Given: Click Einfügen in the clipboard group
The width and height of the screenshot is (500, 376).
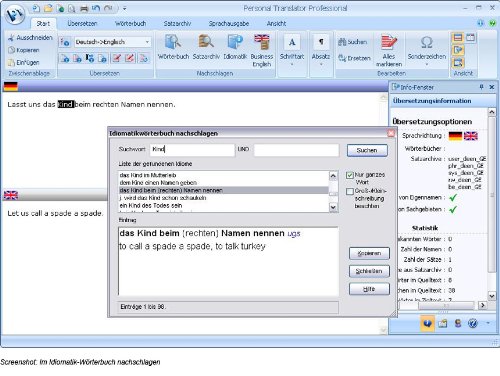Looking at the screenshot, I should [24, 62].
